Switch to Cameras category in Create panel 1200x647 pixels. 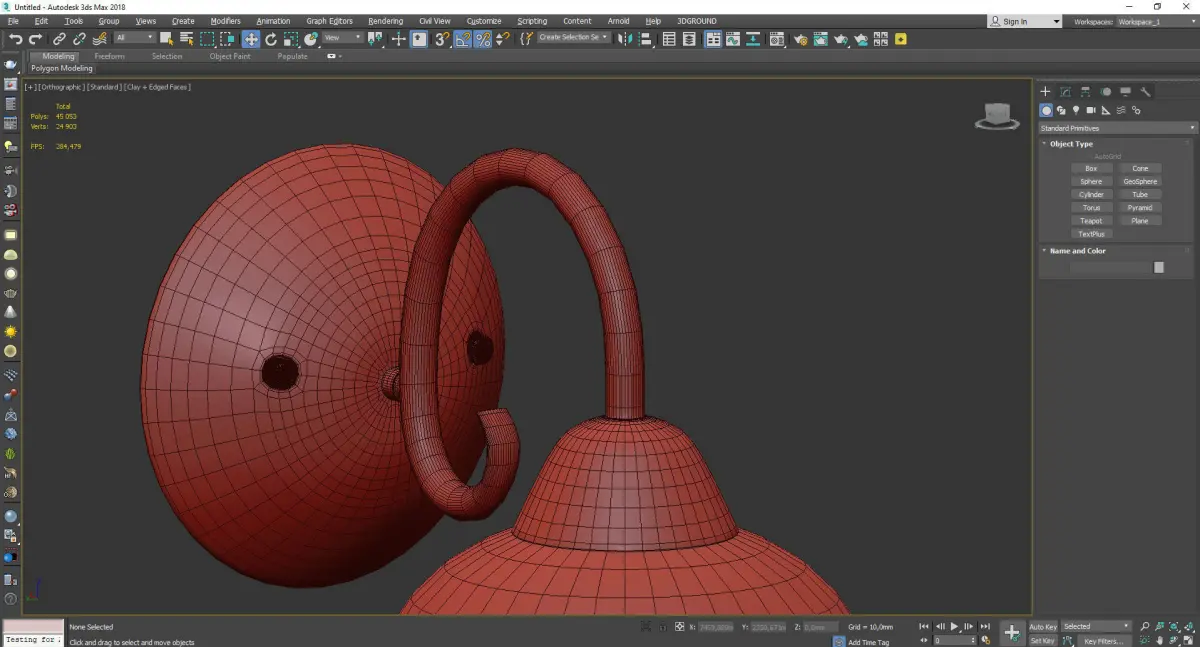(x=1091, y=110)
